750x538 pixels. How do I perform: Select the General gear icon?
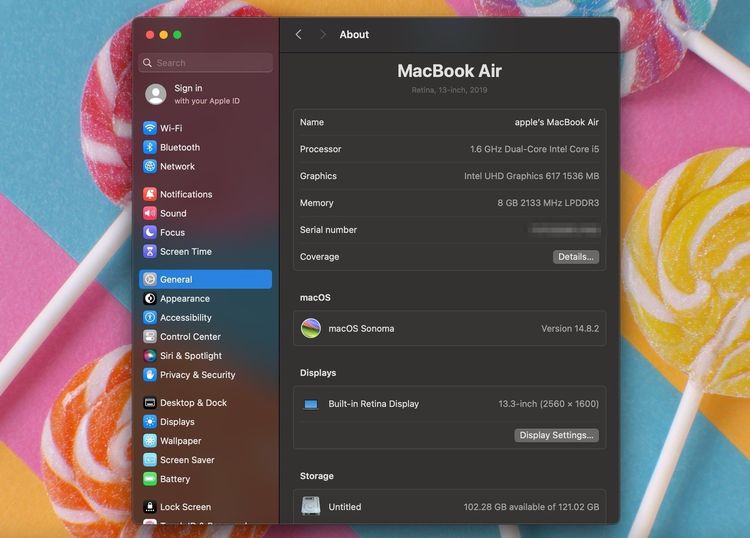[x=150, y=279]
